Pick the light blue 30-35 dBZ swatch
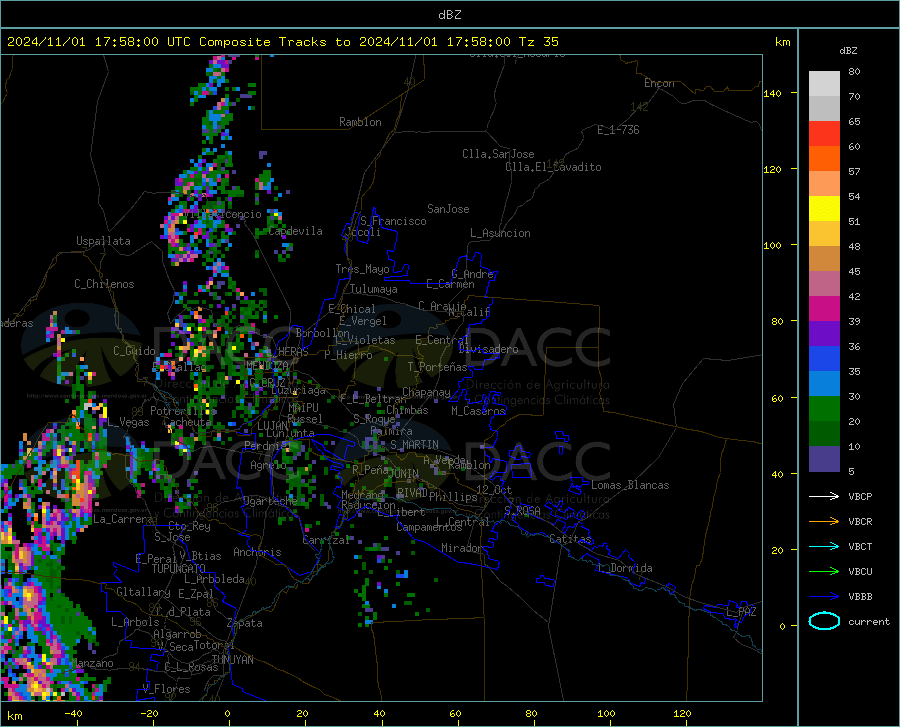This screenshot has width=900, height=727. point(824,384)
